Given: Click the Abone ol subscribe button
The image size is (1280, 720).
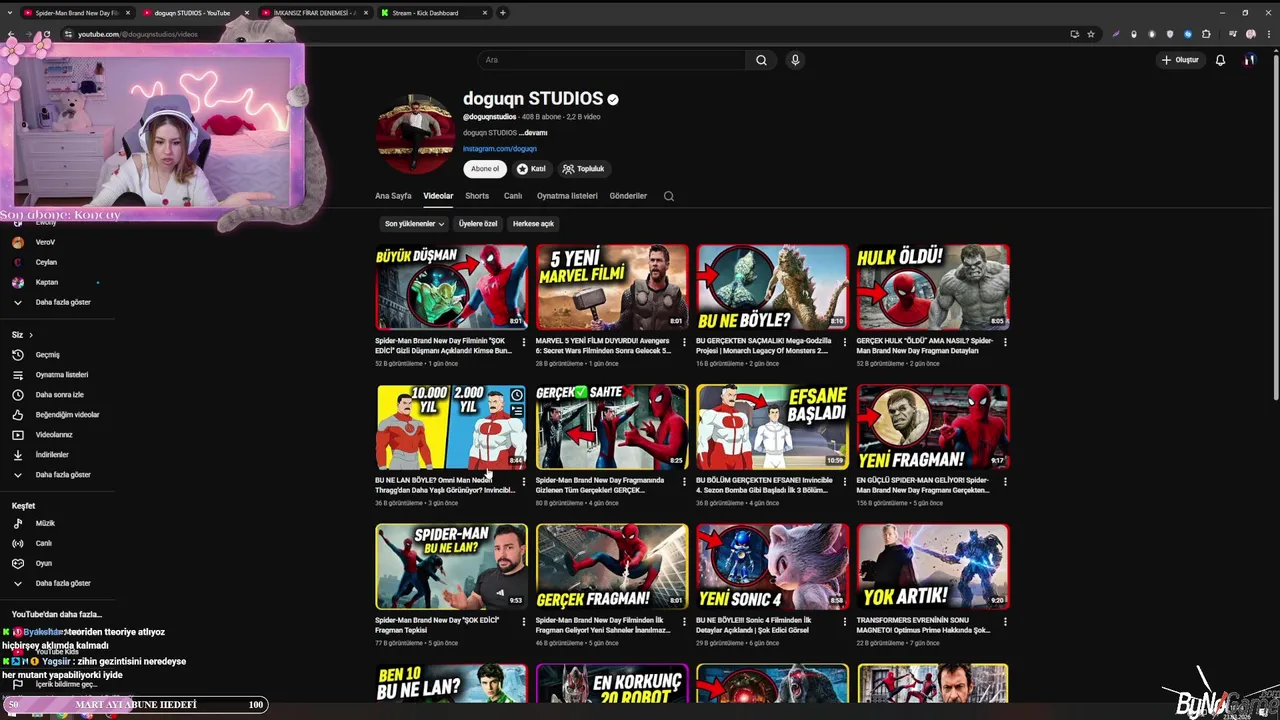Looking at the screenshot, I should click(485, 169).
